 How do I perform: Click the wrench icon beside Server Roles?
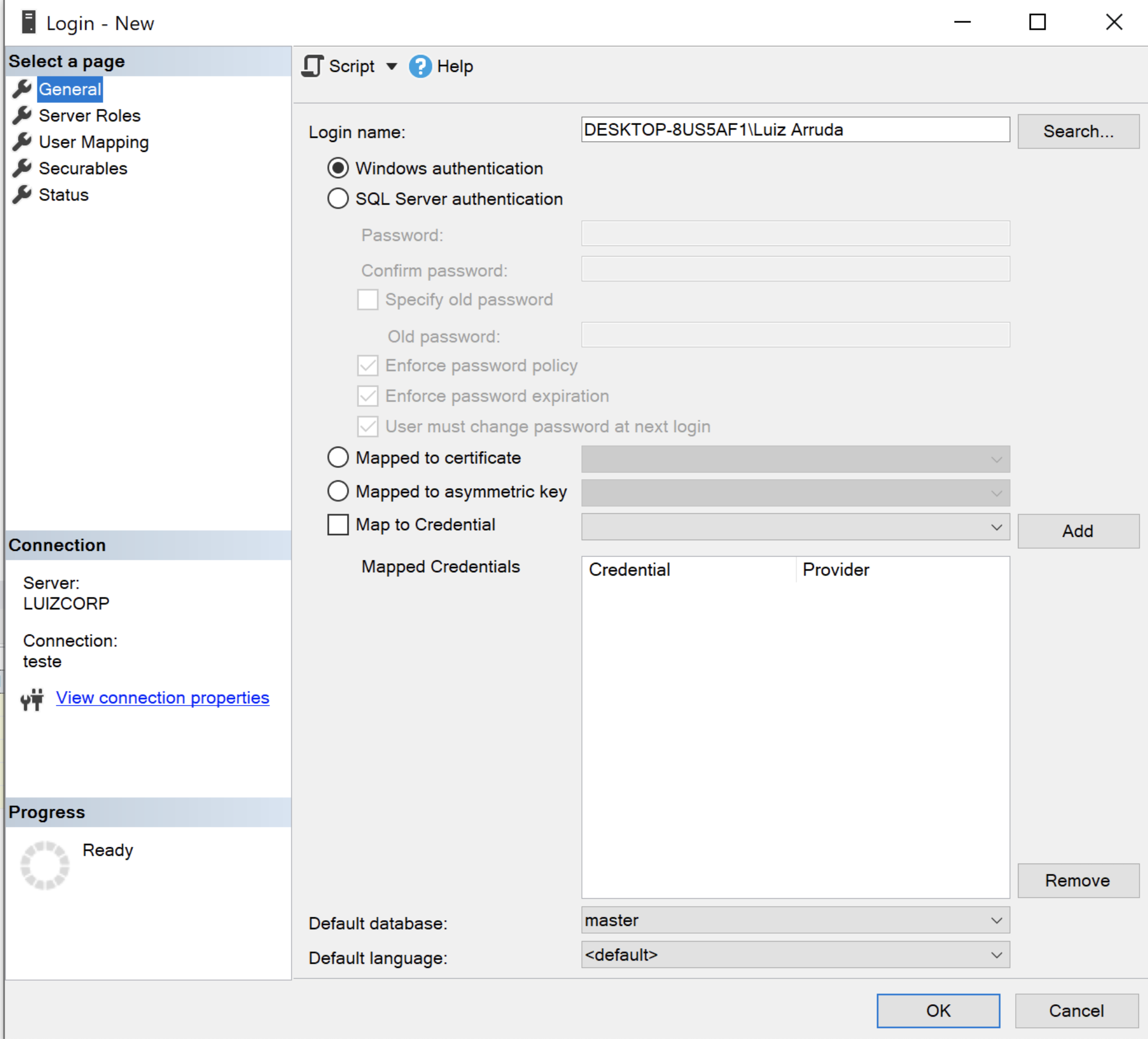(x=22, y=115)
